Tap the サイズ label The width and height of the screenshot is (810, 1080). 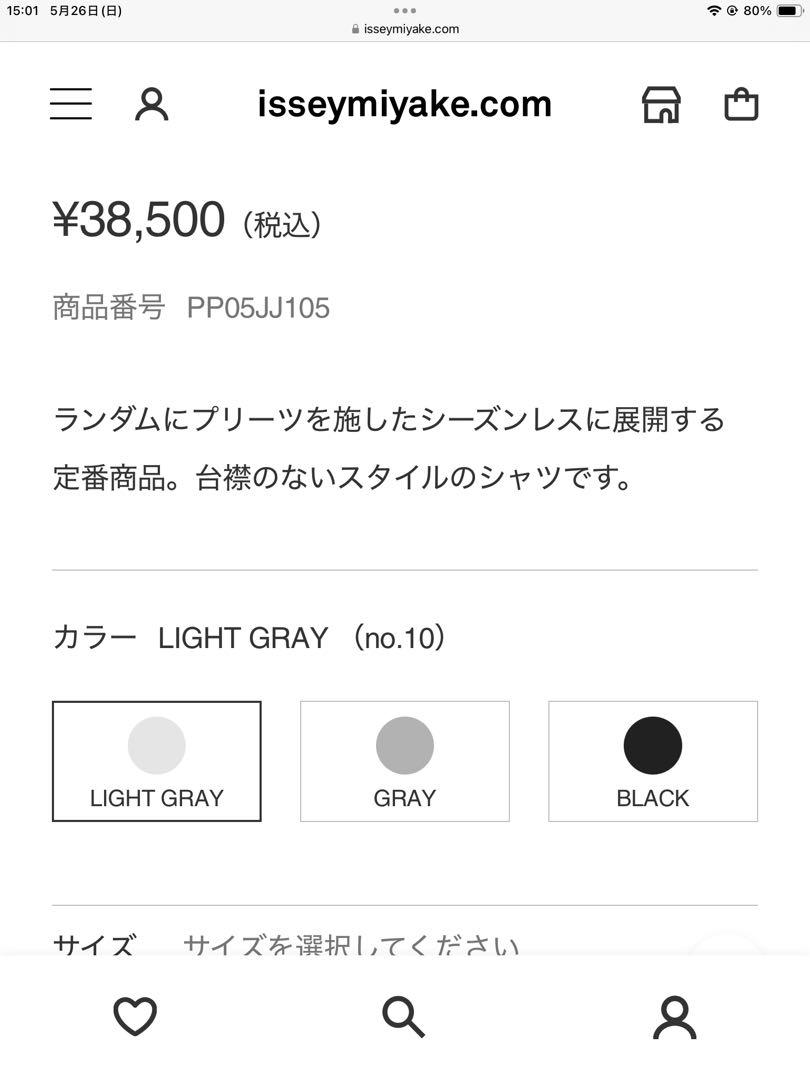[94, 945]
